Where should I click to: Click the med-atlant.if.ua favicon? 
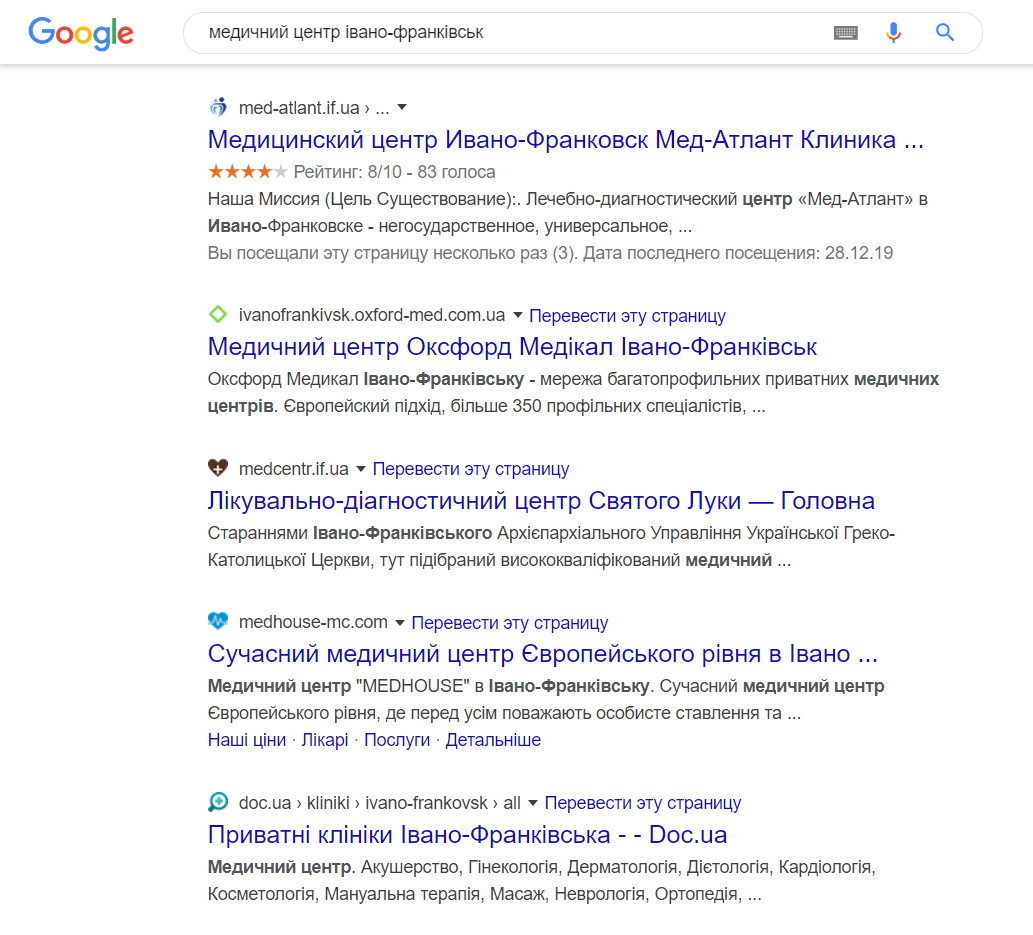218,107
